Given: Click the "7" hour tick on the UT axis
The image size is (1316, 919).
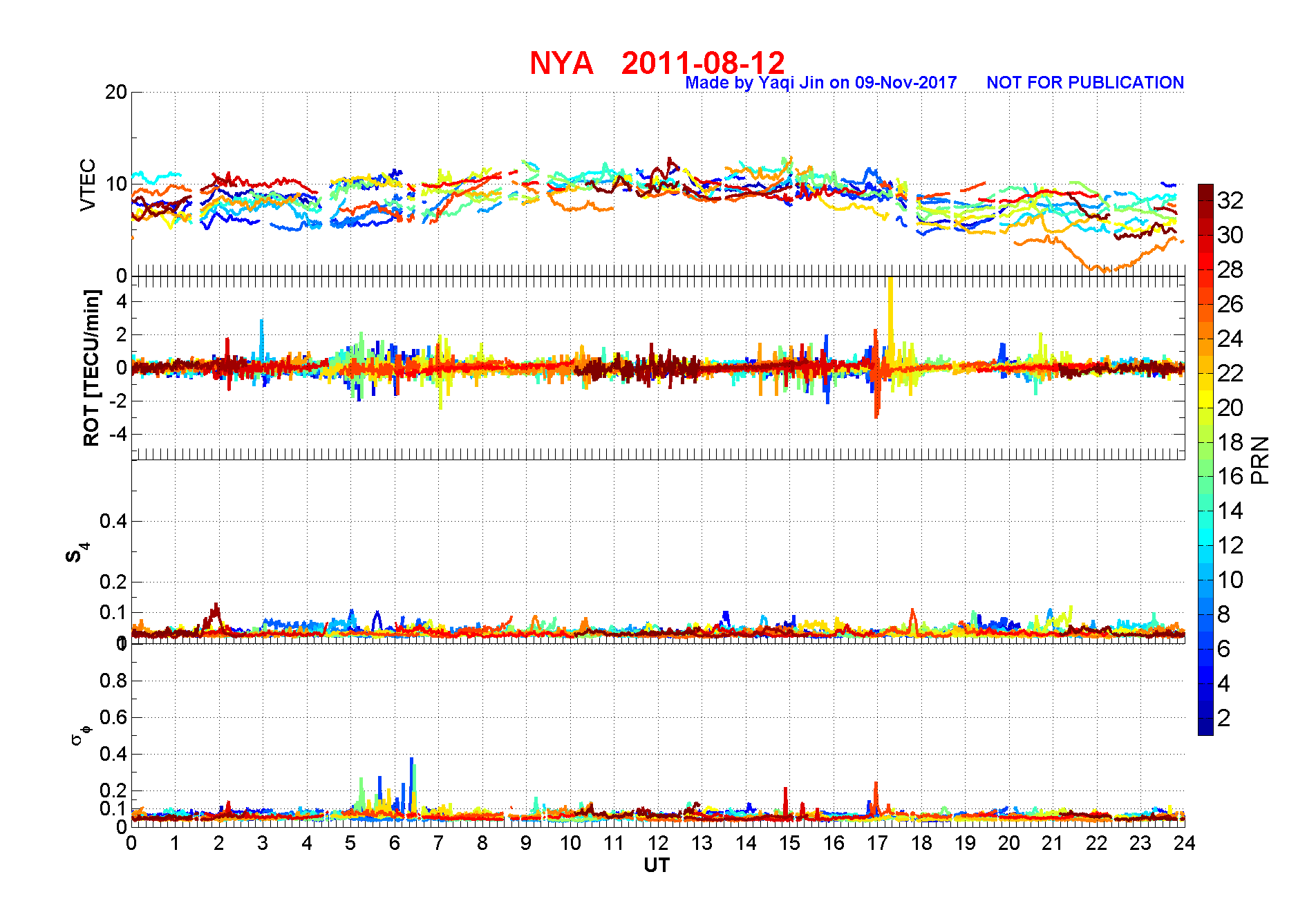Looking at the screenshot, I should point(438,843).
